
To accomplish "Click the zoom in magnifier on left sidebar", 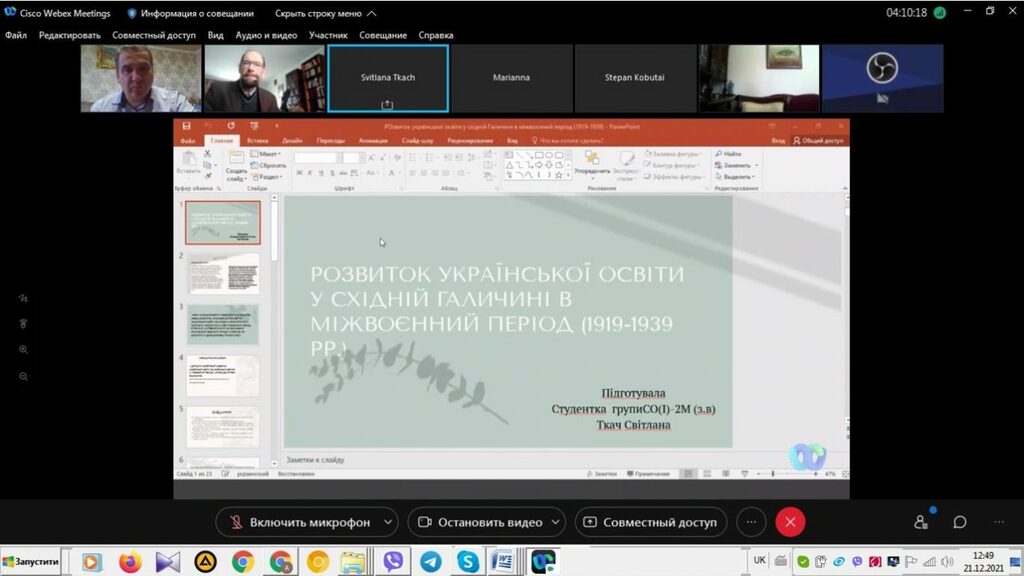I will coord(23,350).
